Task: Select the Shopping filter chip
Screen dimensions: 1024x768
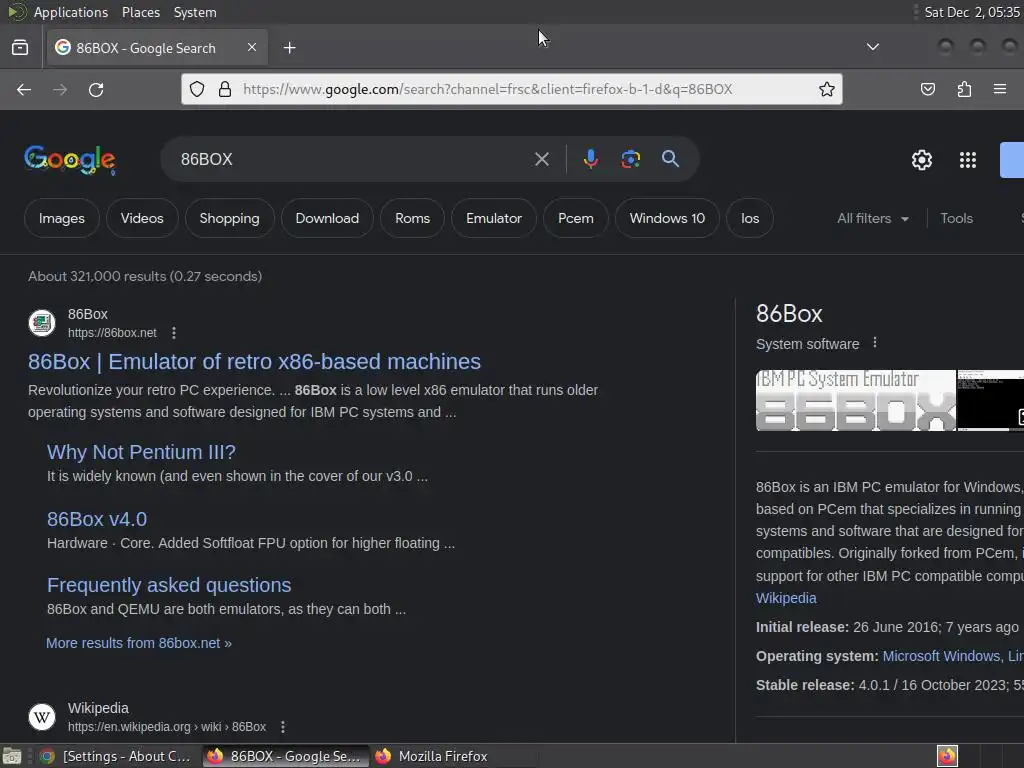Action: pos(229,218)
